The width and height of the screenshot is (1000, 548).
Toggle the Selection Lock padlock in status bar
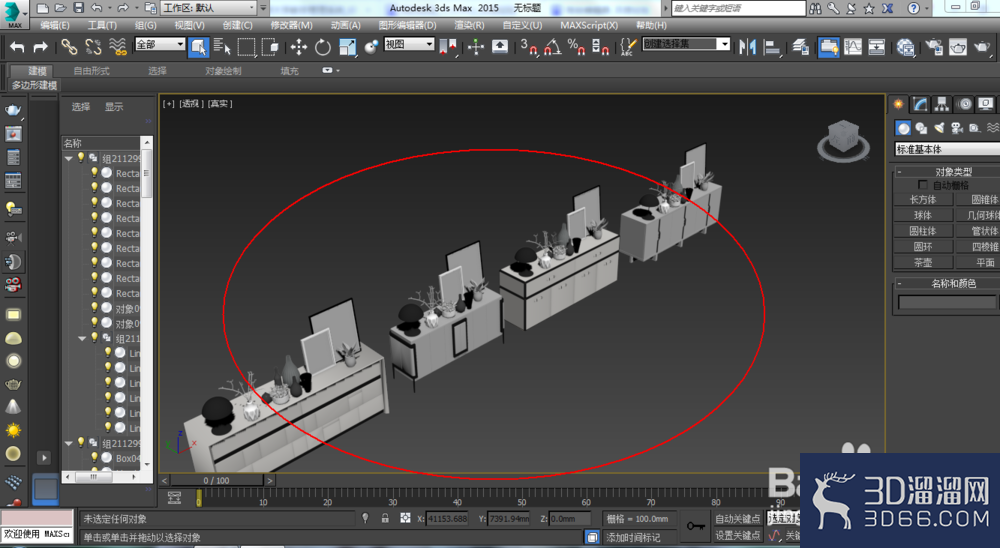pyautogui.click(x=385, y=518)
